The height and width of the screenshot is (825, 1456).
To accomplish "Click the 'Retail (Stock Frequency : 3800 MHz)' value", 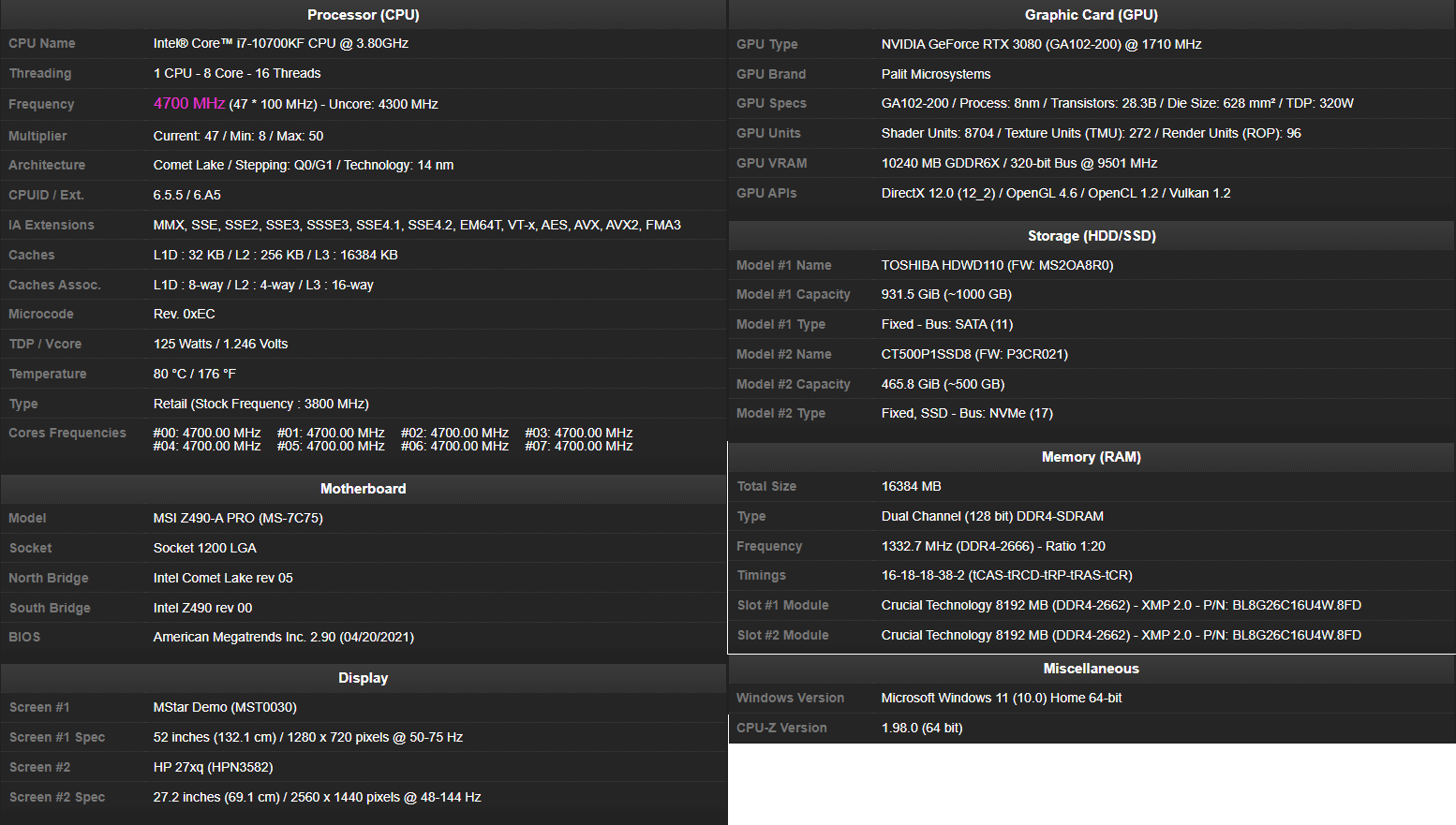I will [x=261, y=404].
